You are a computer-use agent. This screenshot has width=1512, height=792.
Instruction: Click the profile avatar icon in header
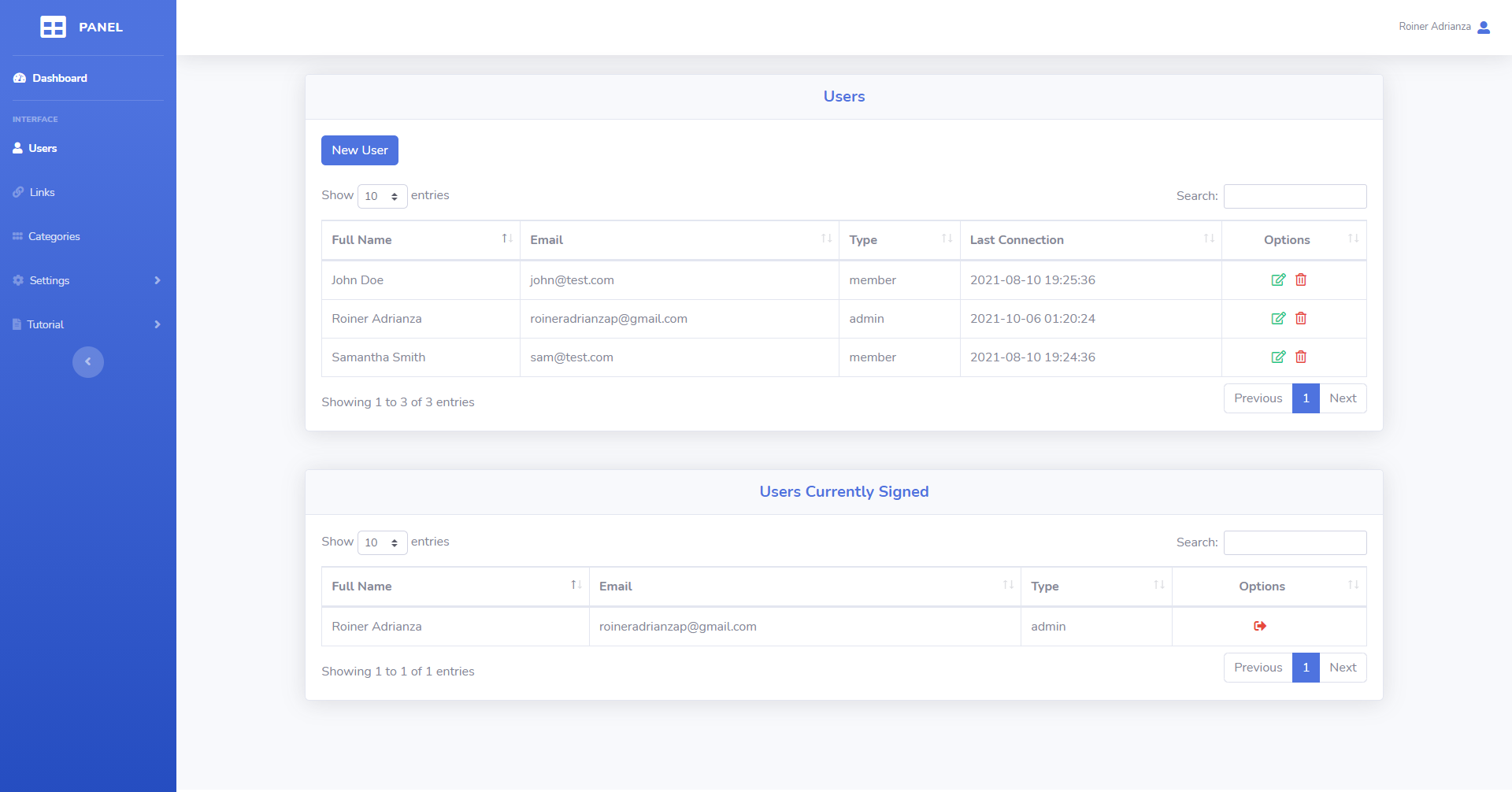pos(1484,28)
